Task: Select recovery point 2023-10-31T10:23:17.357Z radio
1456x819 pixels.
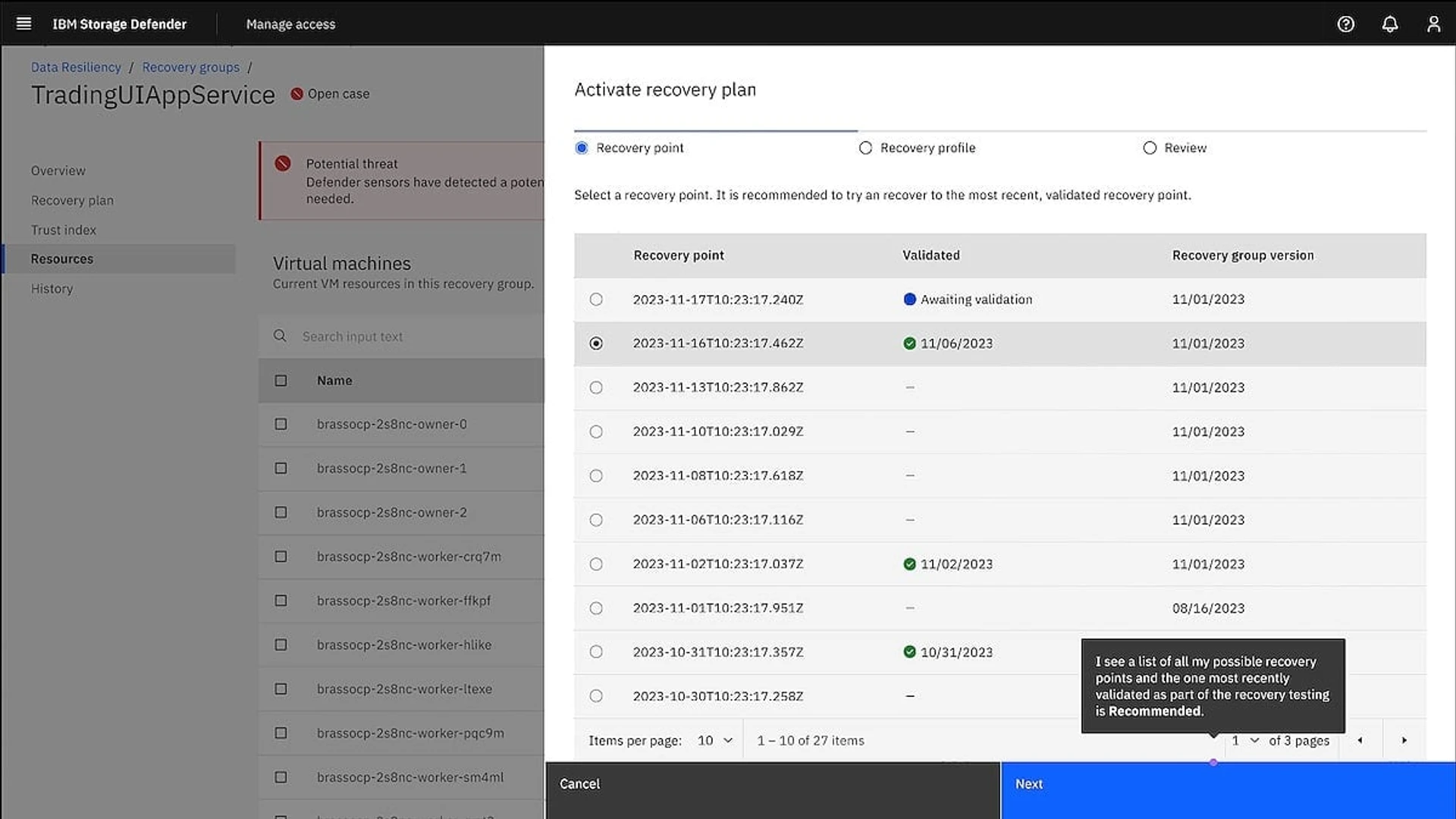Action: (x=597, y=652)
